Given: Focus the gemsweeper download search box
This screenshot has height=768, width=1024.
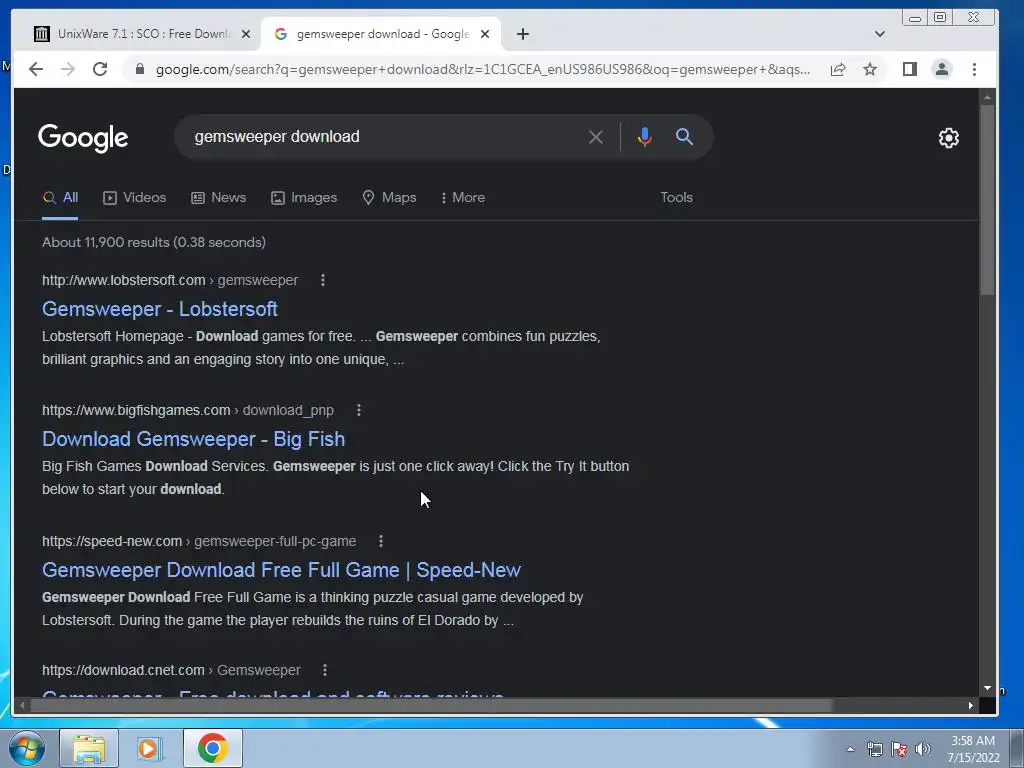Looking at the screenshot, I should click(385, 136).
